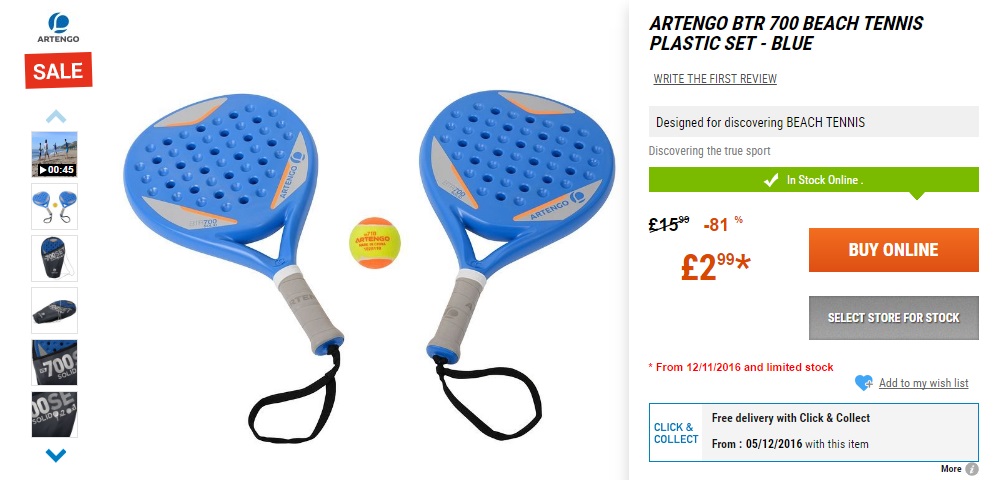The width and height of the screenshot is (998, 480).
Task: Click the Artengo brand logo
Action: coord(58,28)
